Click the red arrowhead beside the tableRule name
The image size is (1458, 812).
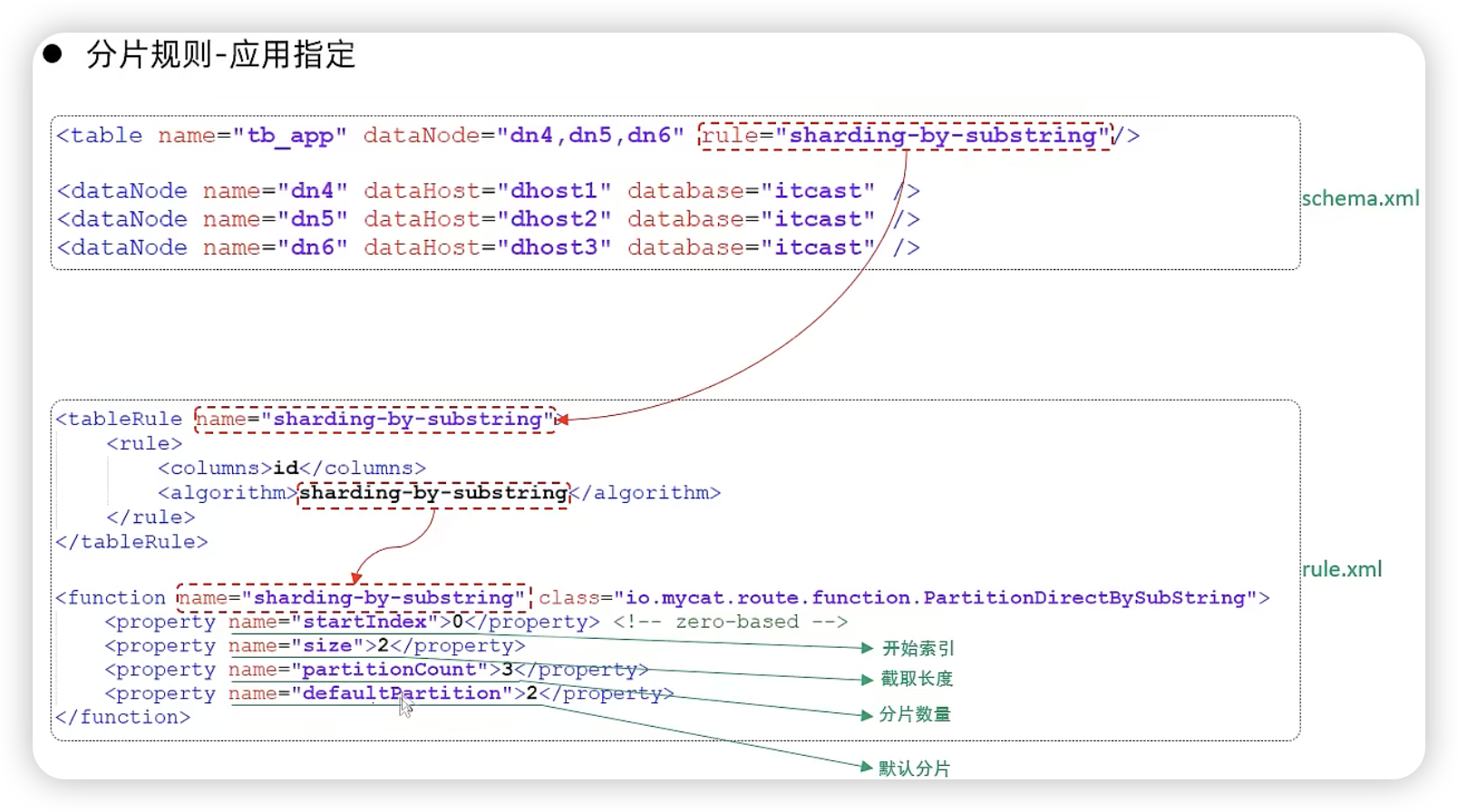(563, 420)
